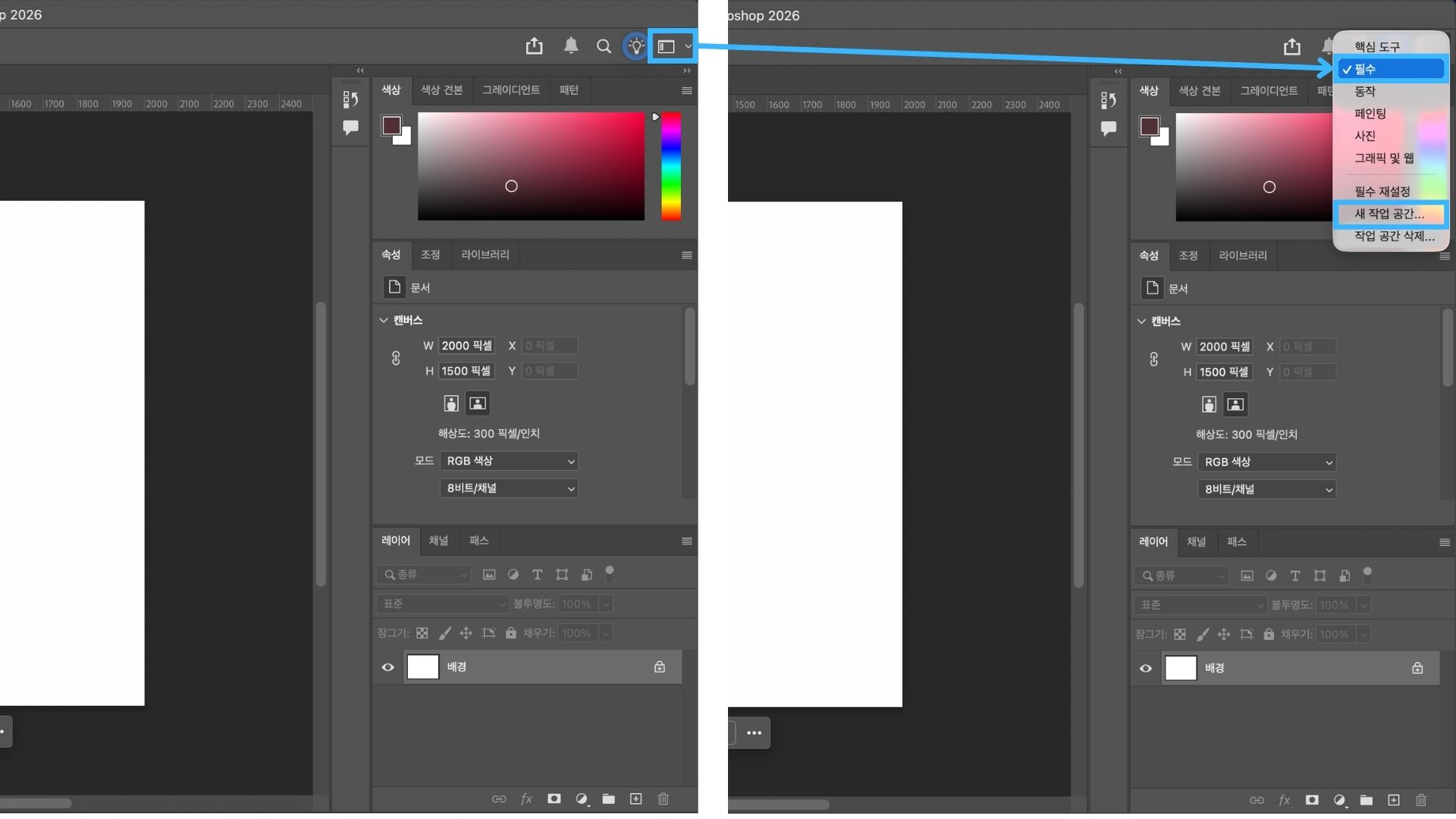Open the 8비트/채널 dropdown in the left screenshot
This screenshot has width=1456, height=819.
[x=509, y=488]
